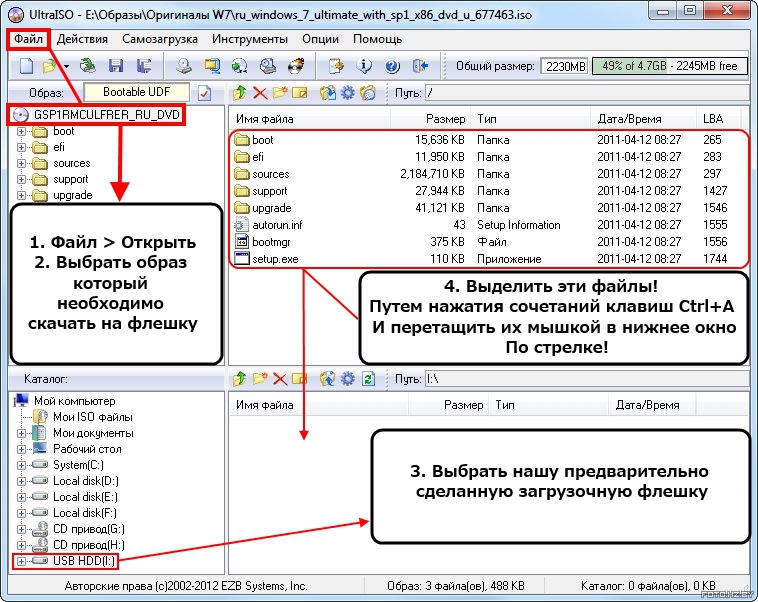Click the Help question mark icon

tap(392, 66)
